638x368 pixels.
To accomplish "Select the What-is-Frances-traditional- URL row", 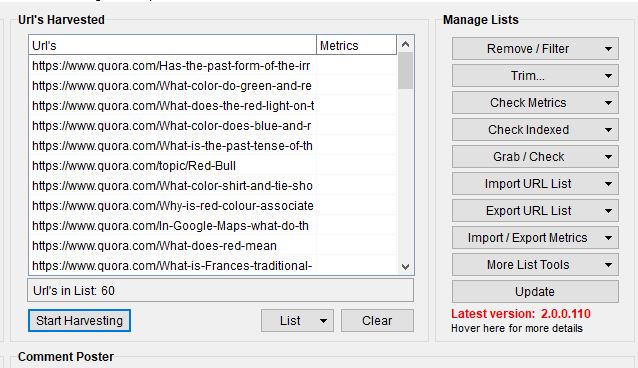I will point(212,265).
